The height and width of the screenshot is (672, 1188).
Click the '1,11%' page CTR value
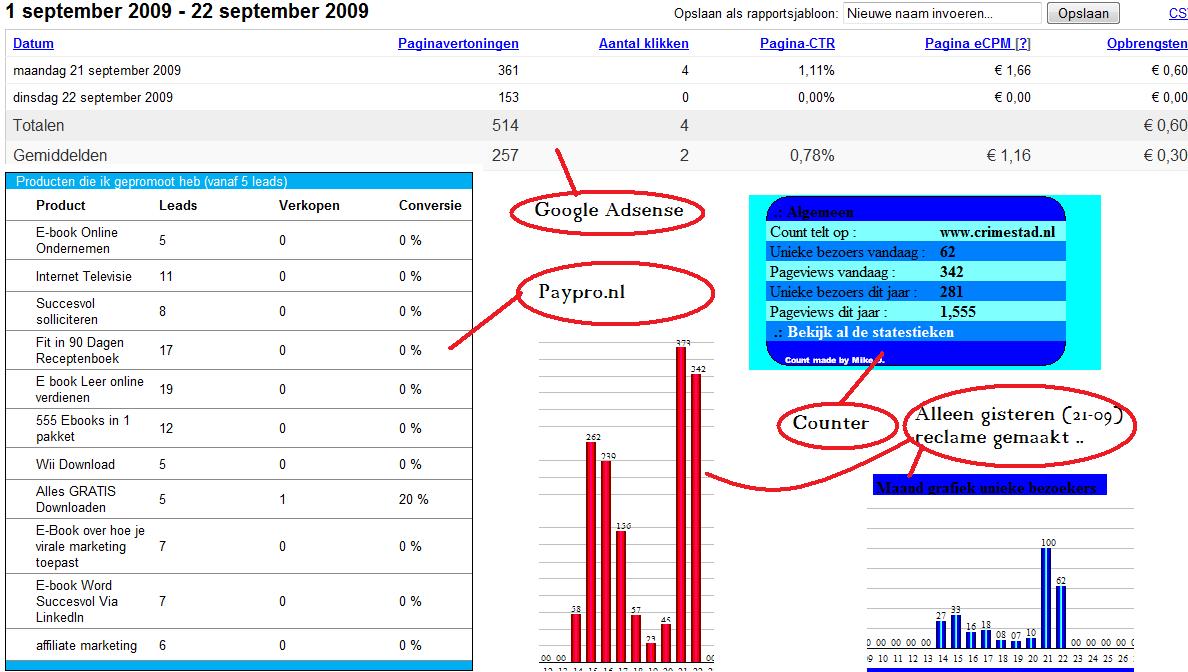(816, 70)
